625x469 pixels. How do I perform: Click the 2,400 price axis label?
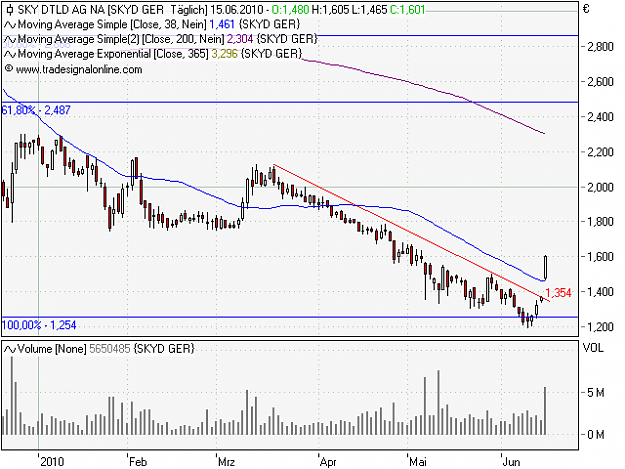click(x=600, y=117)
